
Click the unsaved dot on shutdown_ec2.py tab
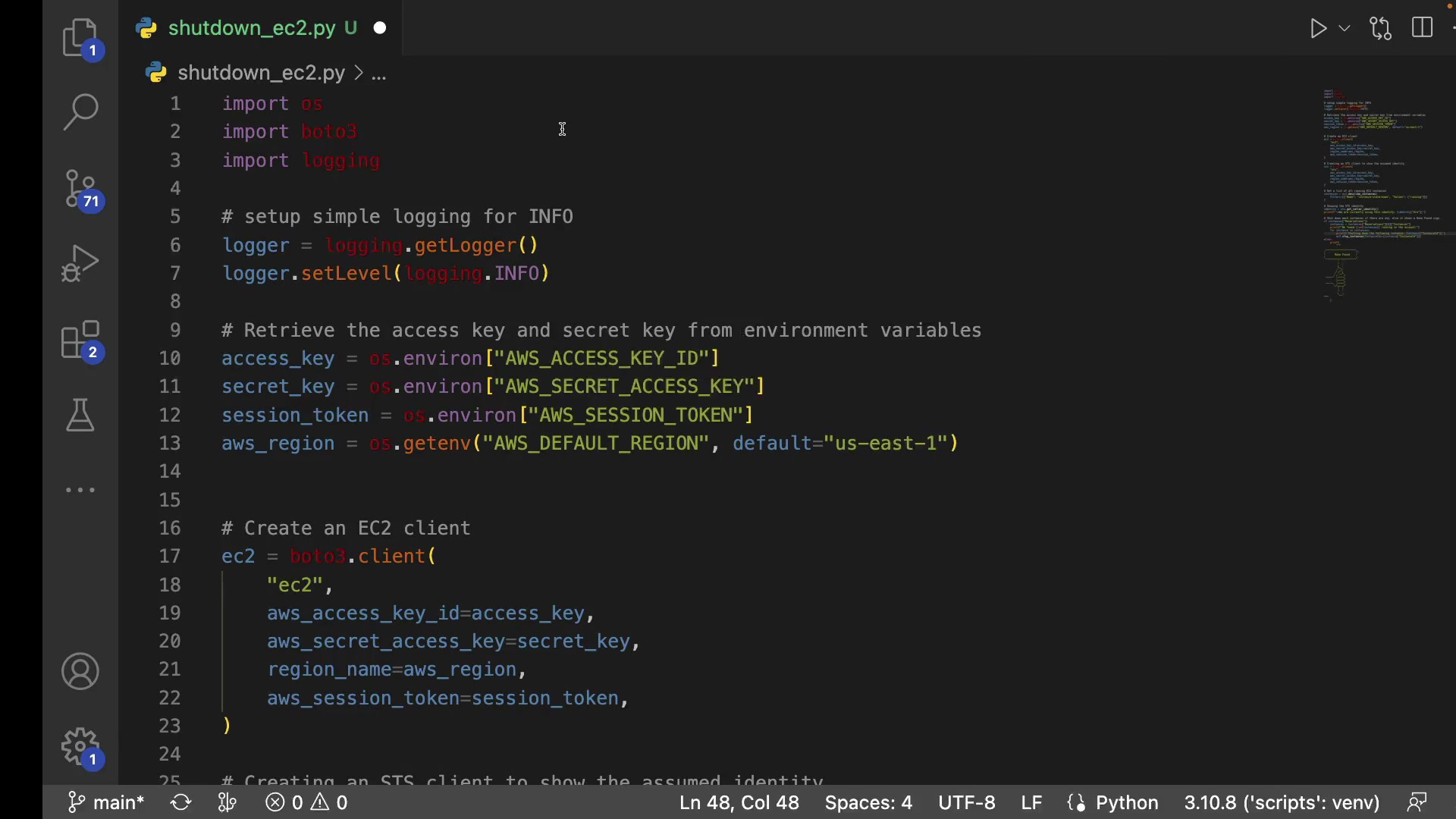click(x=380, y=28)
